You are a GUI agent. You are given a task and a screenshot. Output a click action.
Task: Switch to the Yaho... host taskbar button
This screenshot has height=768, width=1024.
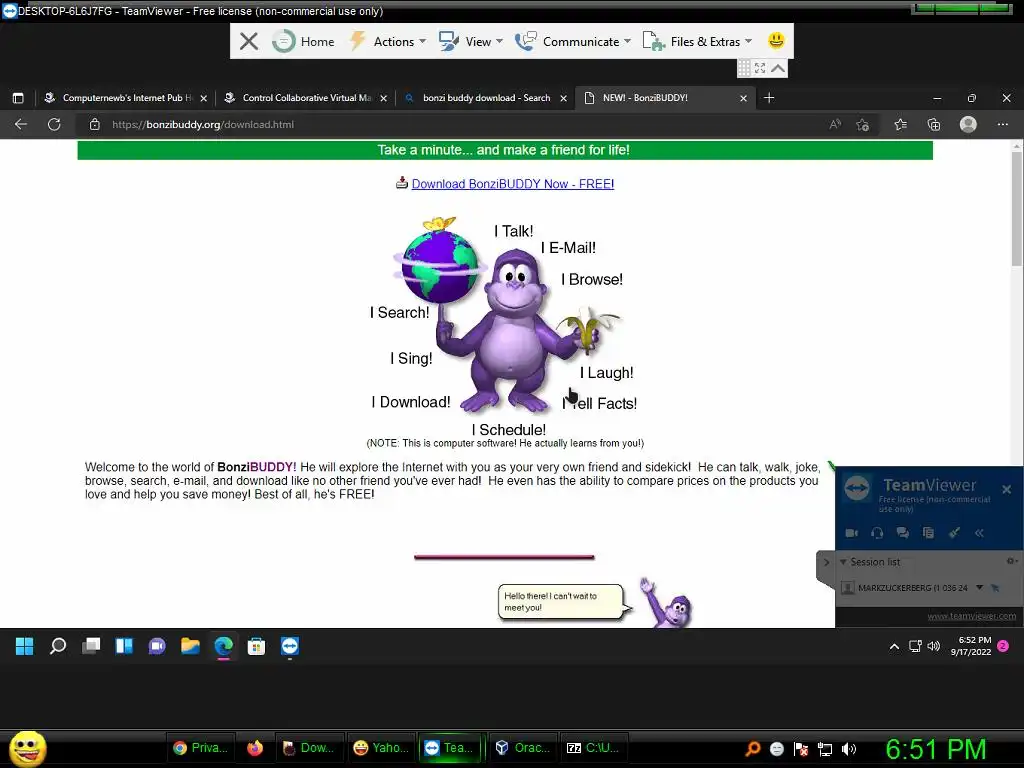tap(382, 748)
